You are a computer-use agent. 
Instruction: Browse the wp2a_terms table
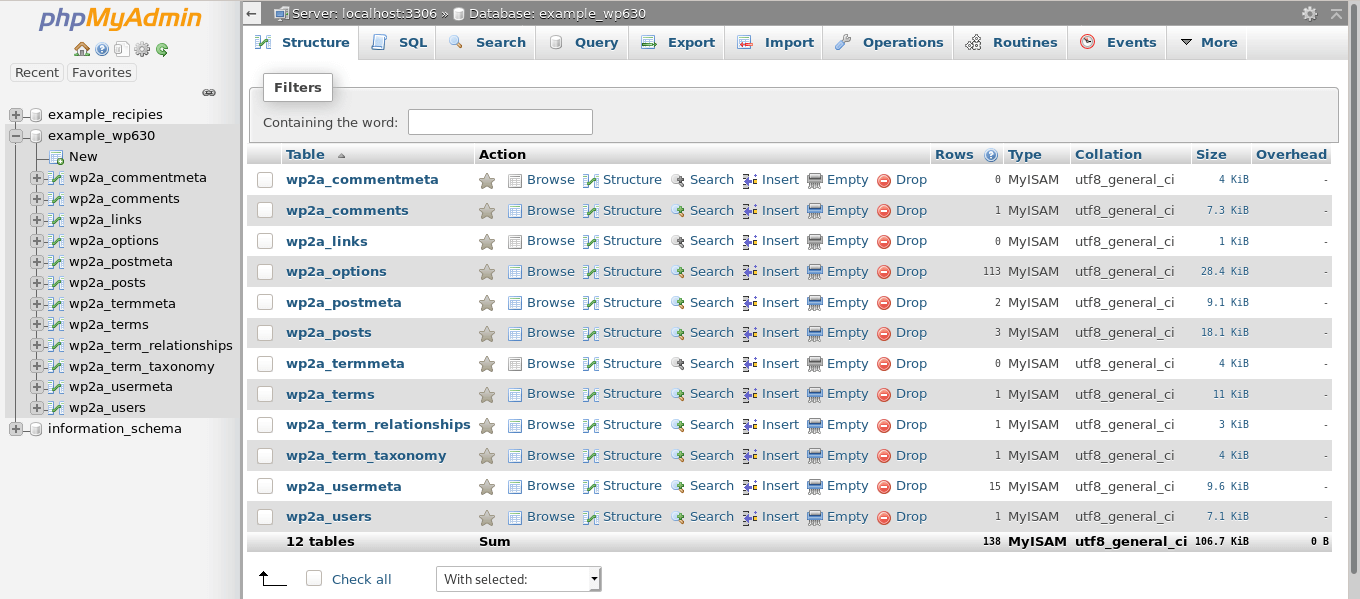550,393
